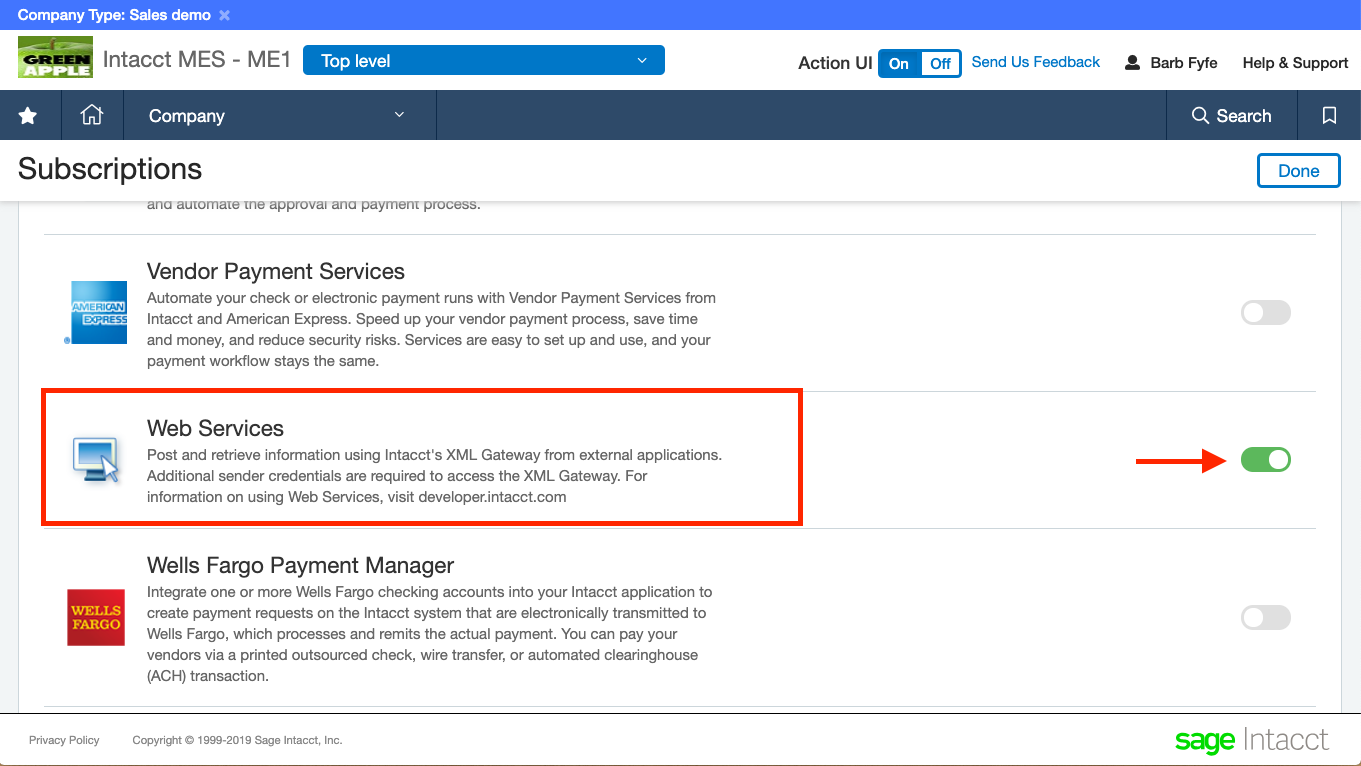Enable the Wells Fargo Payment Manager toggle
The image size is (1361, 766).
1266,617
